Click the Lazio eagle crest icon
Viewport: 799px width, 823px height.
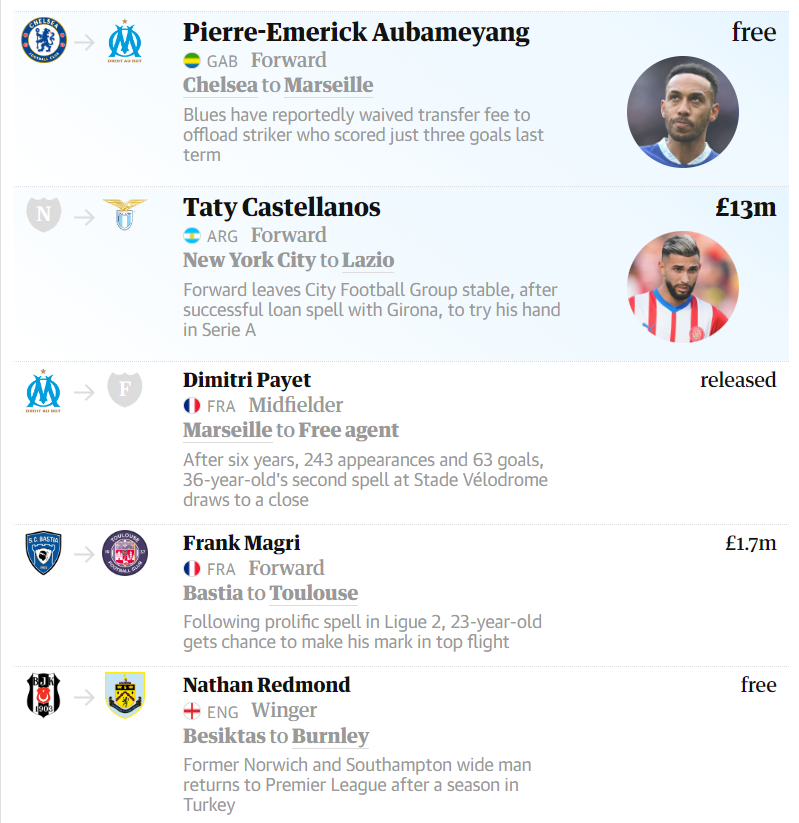(125, 214)
